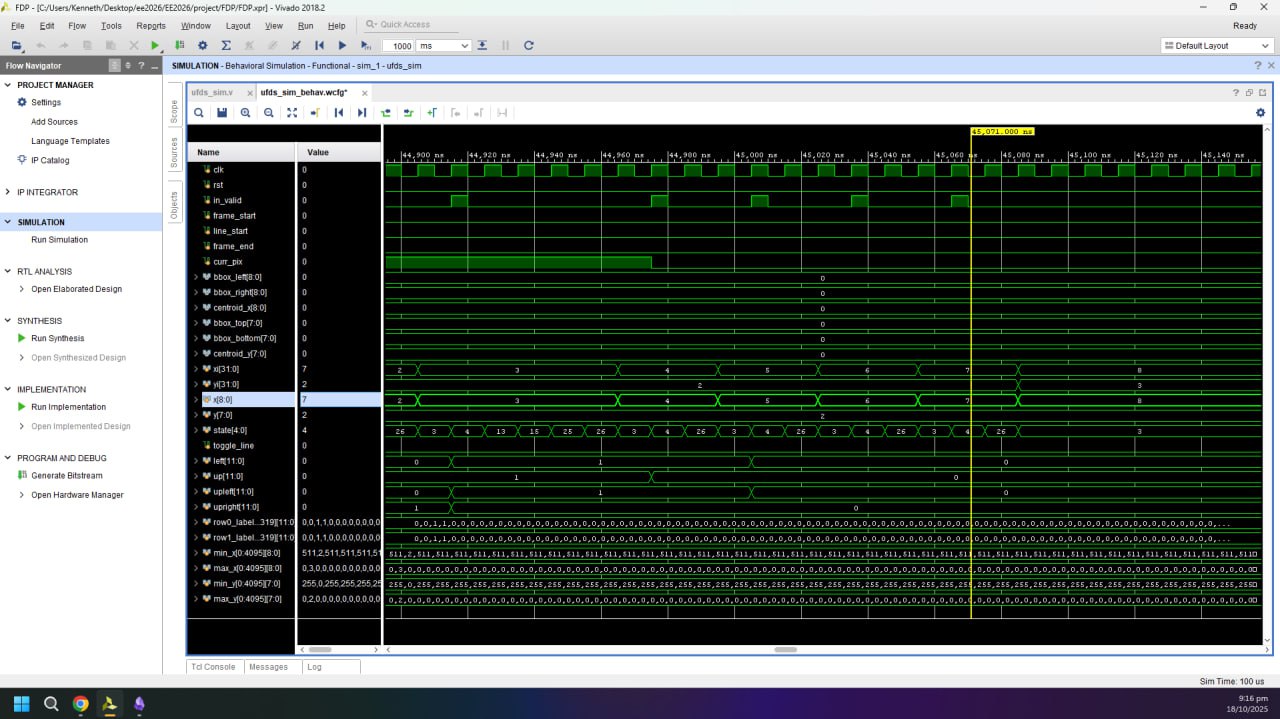Click the Zoom In waveform icon
Viewport: 1280px width, 719px height.
tap(245, 113)
